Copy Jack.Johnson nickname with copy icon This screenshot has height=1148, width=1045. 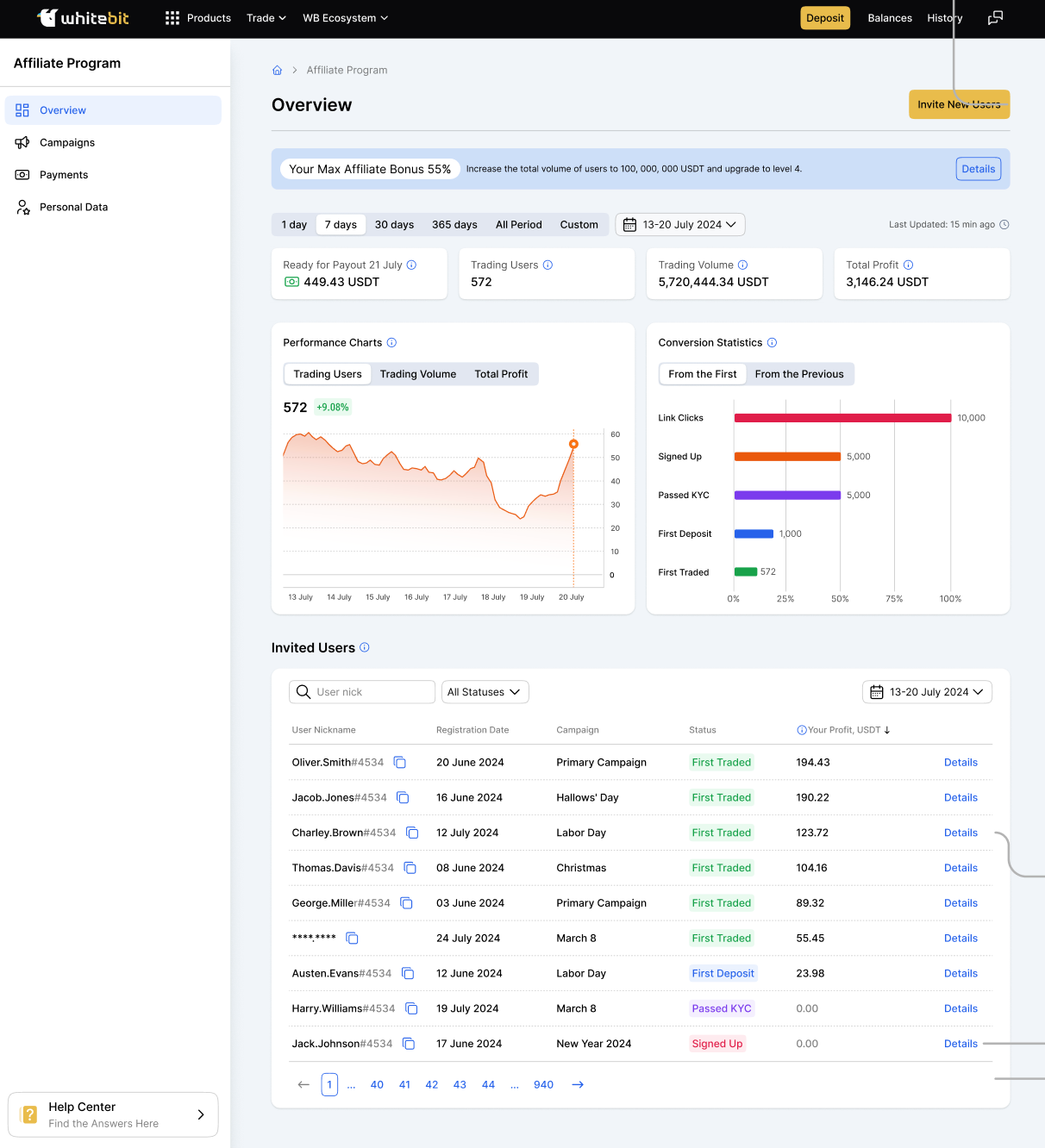[x=409, y=1044]
